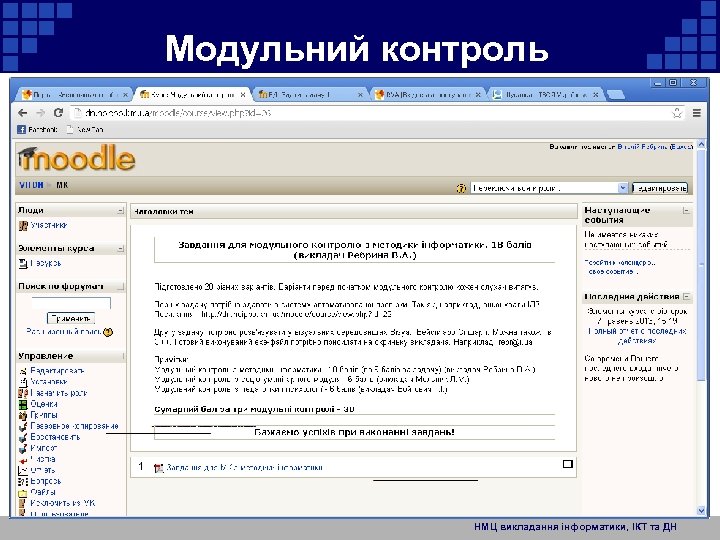Click the browser forward arrow
Viewport: 720px width, 540px height.
coord(40,112)
